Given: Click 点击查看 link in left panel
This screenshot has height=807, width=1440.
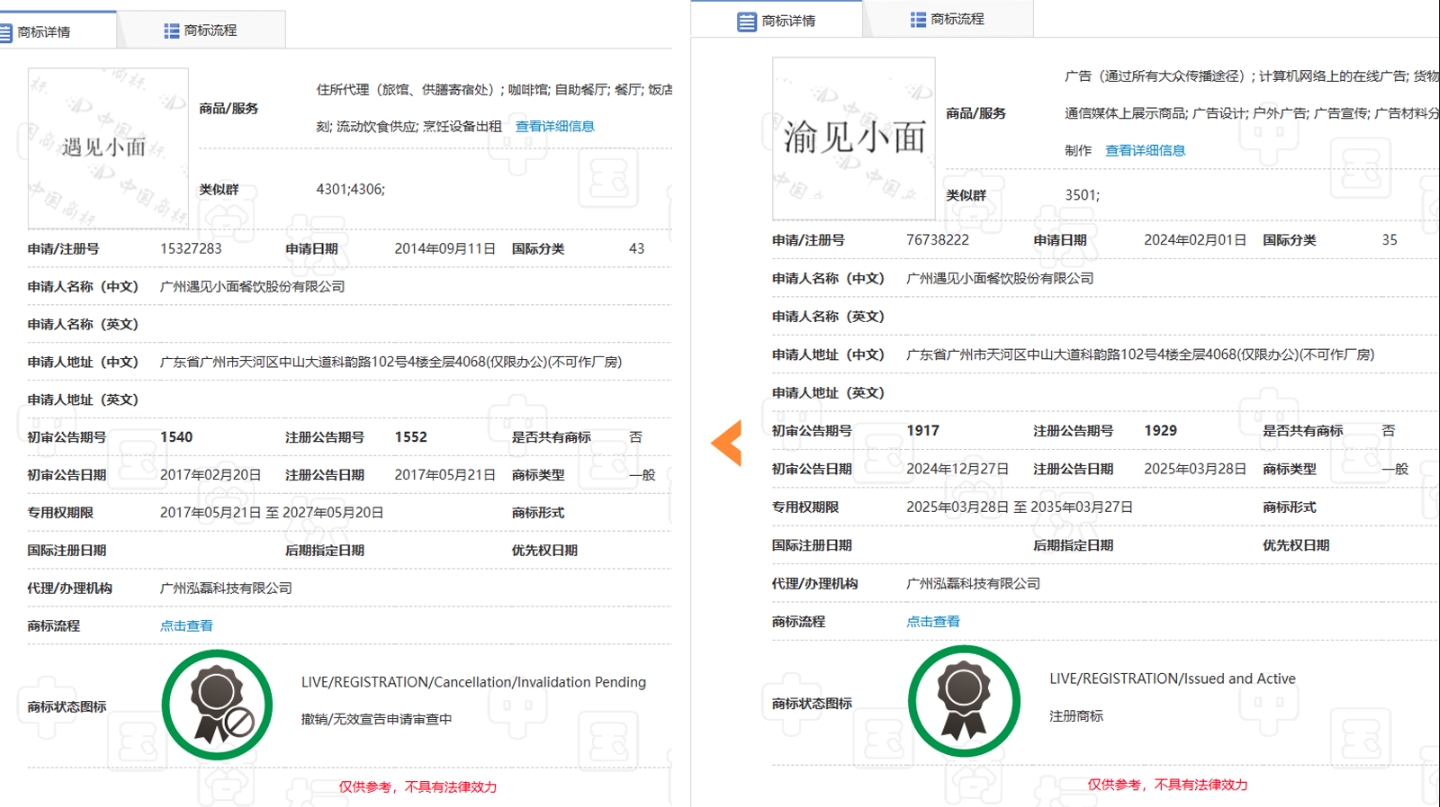Looking at the screenshot, I should click(186, 625).
